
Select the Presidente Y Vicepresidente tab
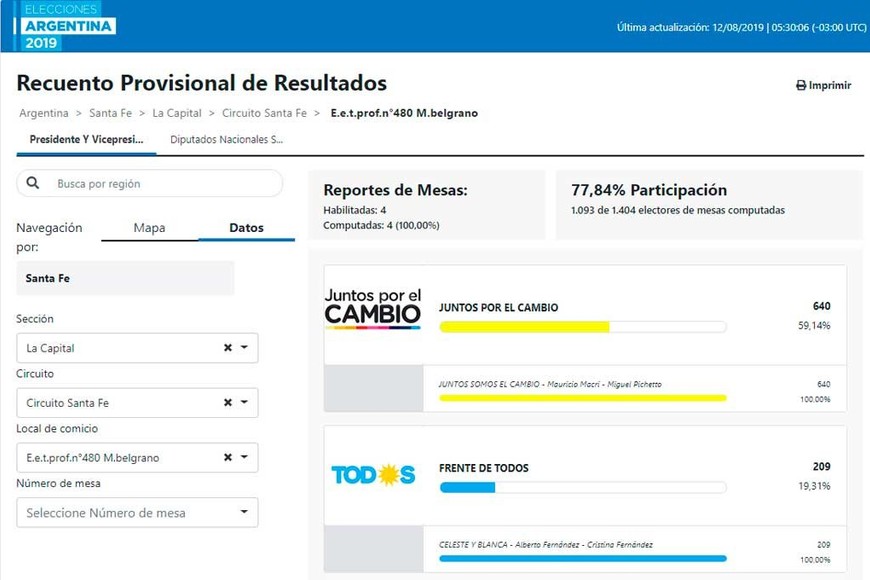(86, 140)
